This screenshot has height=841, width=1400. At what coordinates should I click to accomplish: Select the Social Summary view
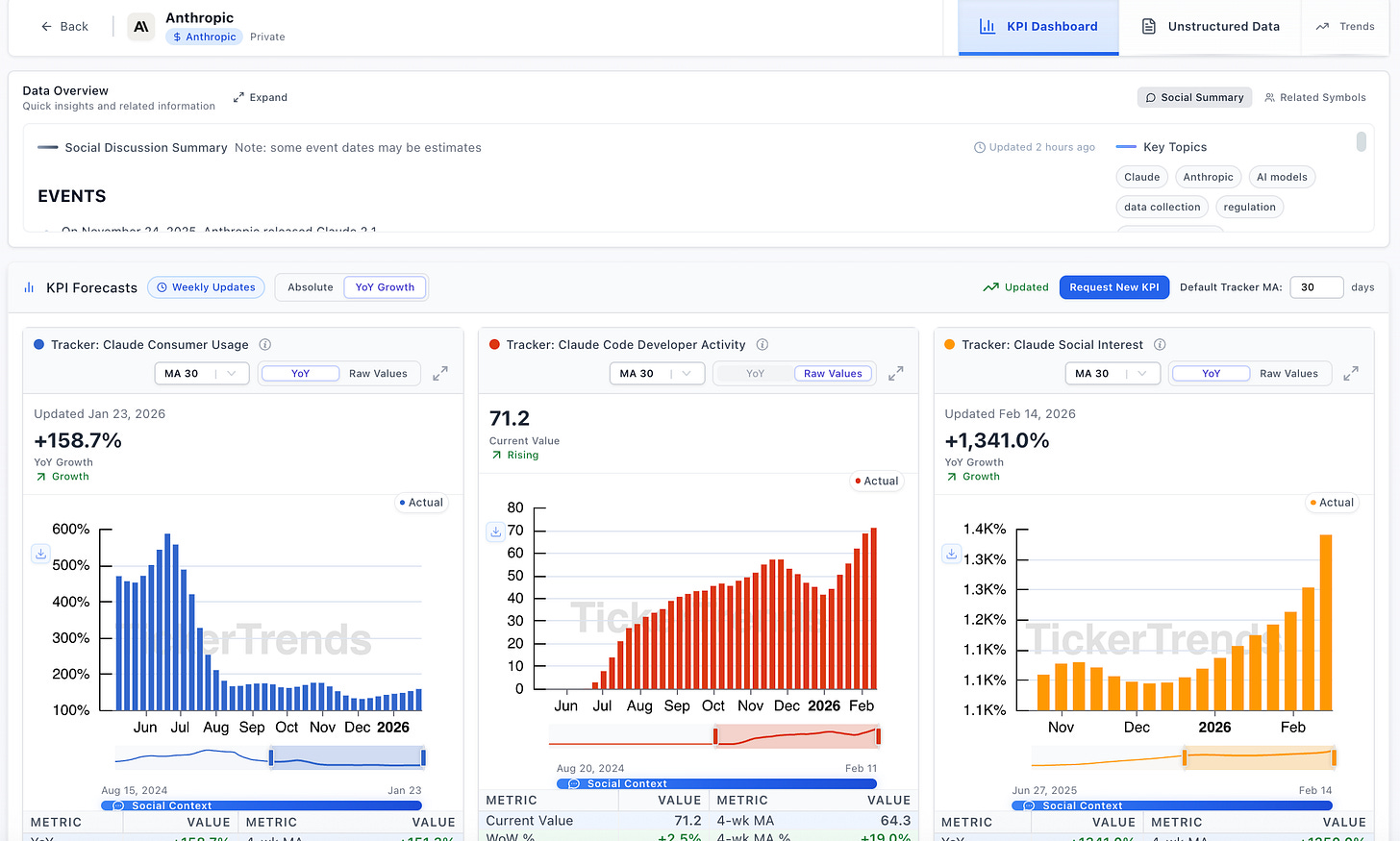(1193, 97)
